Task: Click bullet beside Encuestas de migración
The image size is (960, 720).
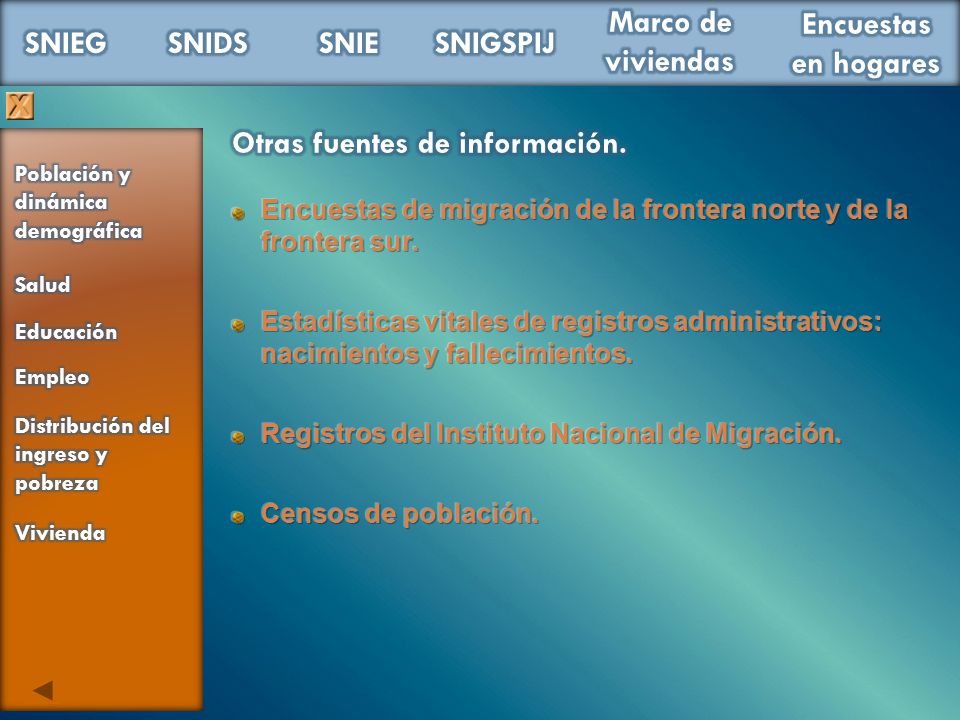Action: pyautogui.click(x=238, y=213)
